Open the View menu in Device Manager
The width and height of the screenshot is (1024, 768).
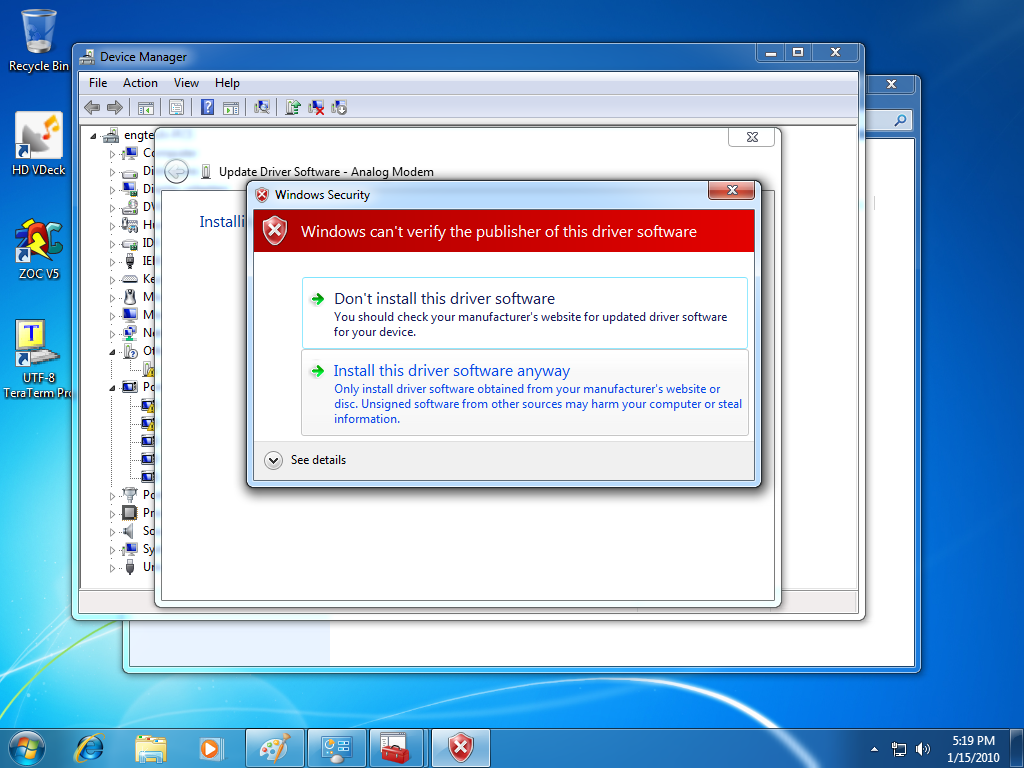(186, 83)
